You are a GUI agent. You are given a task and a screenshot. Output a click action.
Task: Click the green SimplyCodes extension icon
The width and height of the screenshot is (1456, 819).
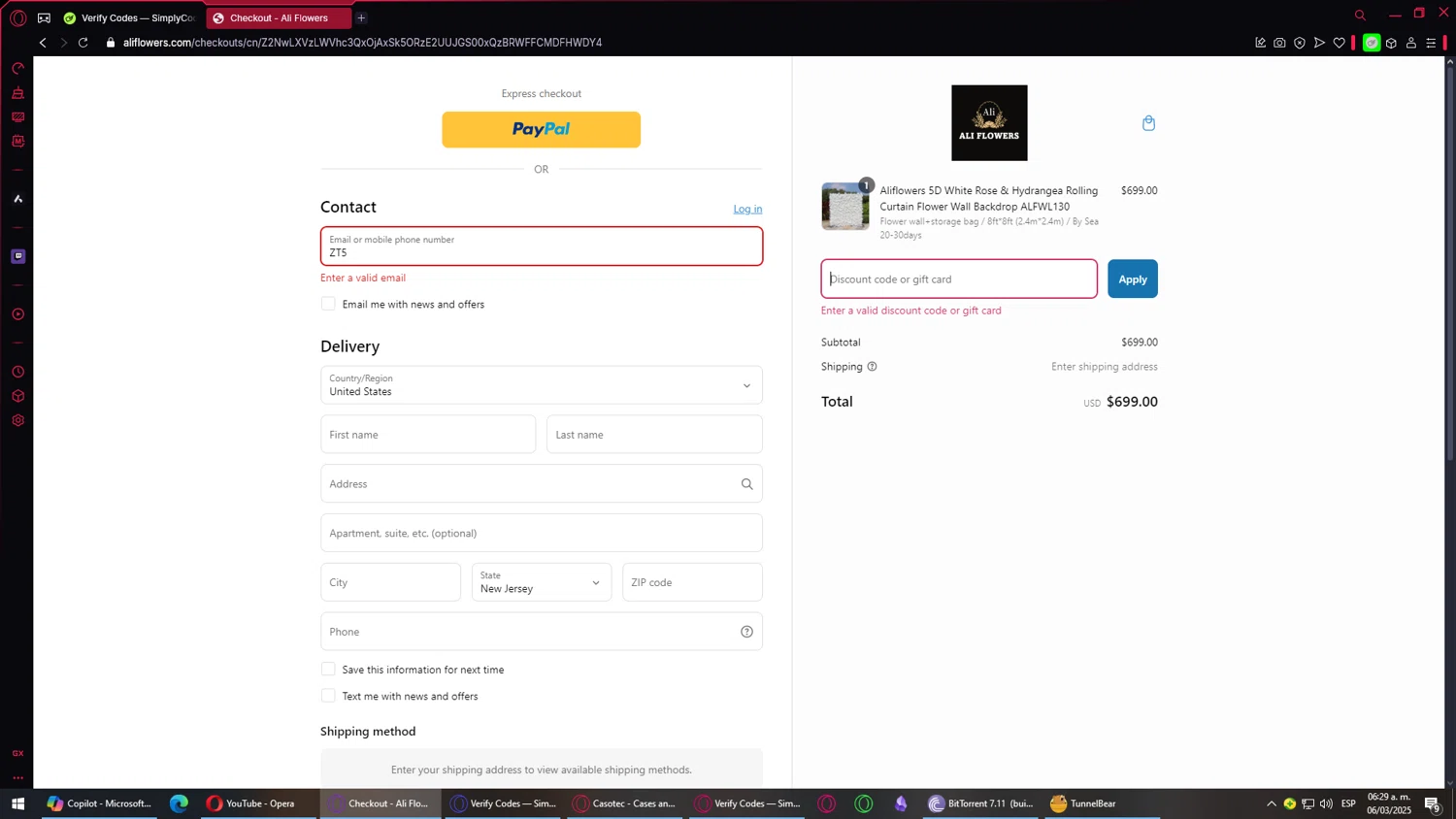click(x=1372, y=43)
